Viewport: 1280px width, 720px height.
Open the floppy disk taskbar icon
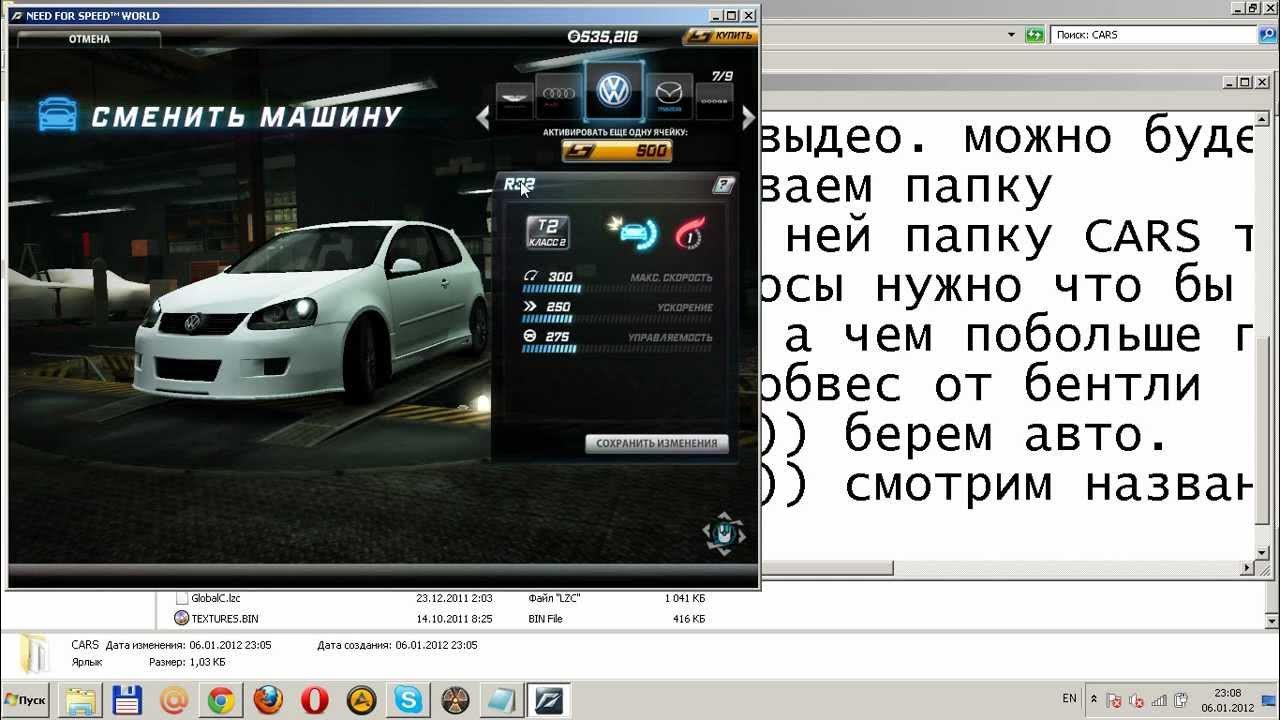127,700
